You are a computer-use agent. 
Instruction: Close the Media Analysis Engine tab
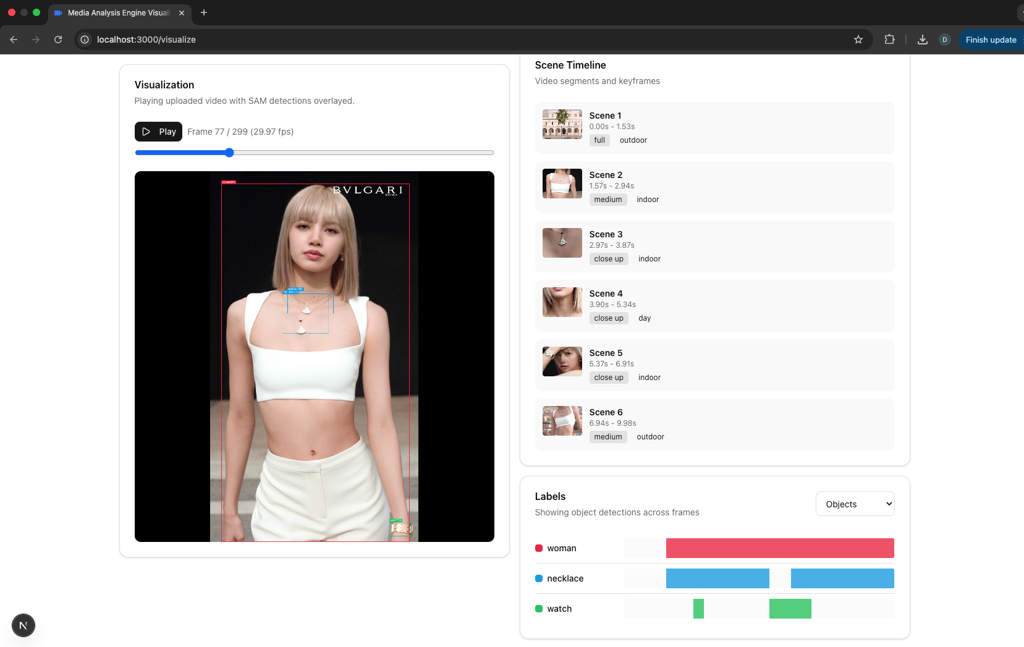pos(181,13)
